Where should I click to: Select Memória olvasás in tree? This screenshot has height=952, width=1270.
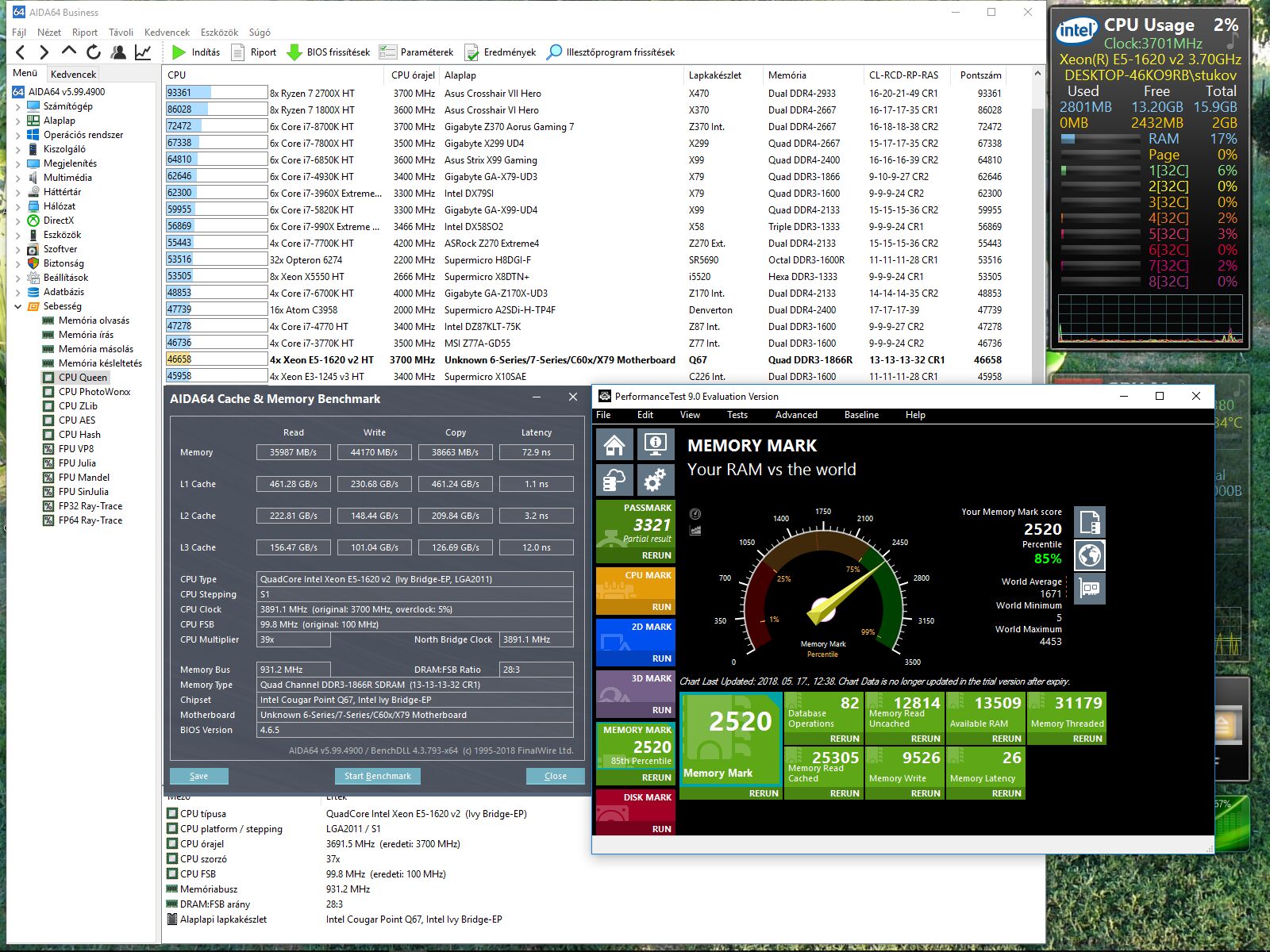[x=94, y=321]
